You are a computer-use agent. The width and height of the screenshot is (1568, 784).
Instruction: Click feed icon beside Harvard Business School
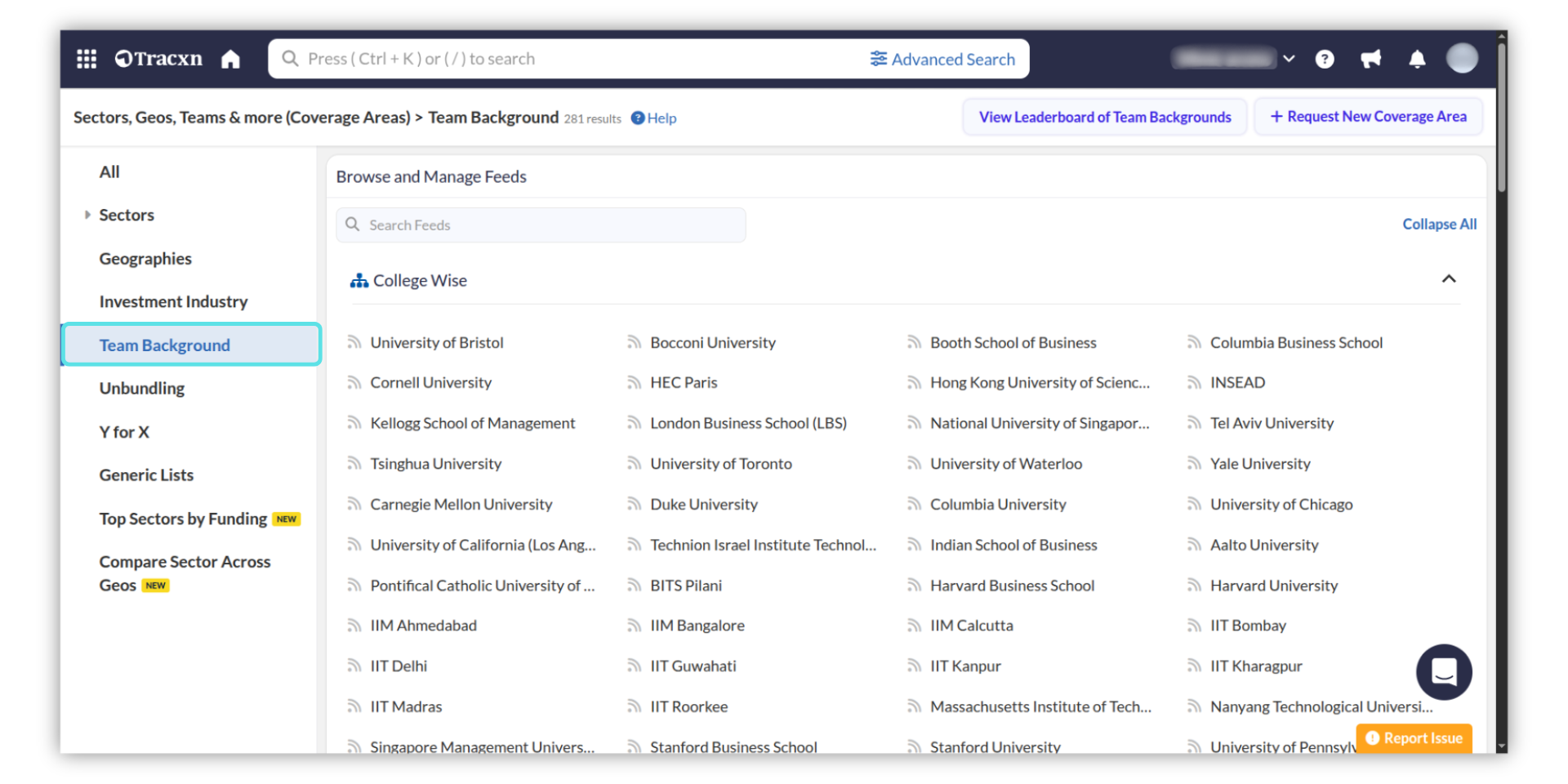click(914, 586)
